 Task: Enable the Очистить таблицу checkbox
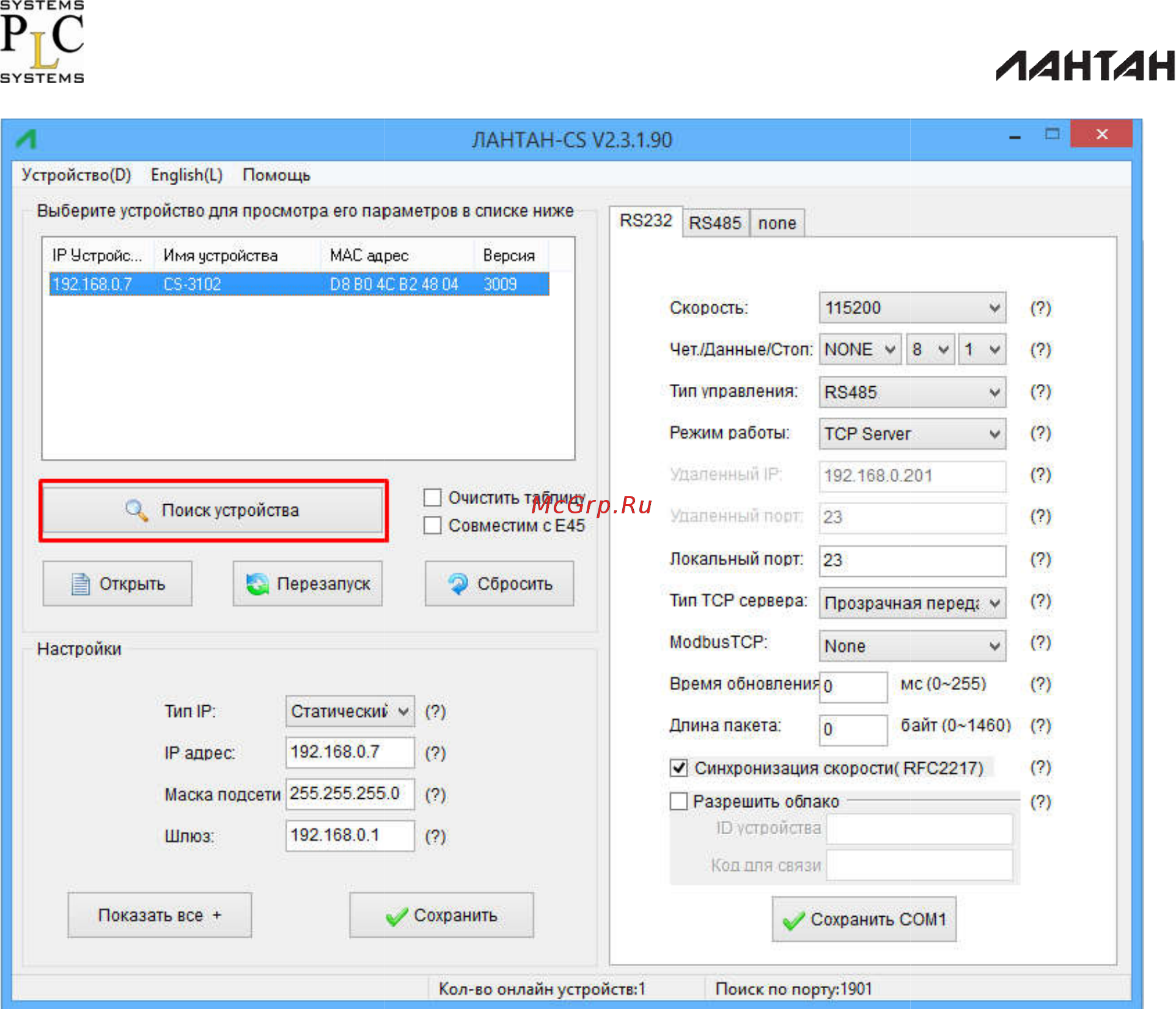(x=432, y=497)
